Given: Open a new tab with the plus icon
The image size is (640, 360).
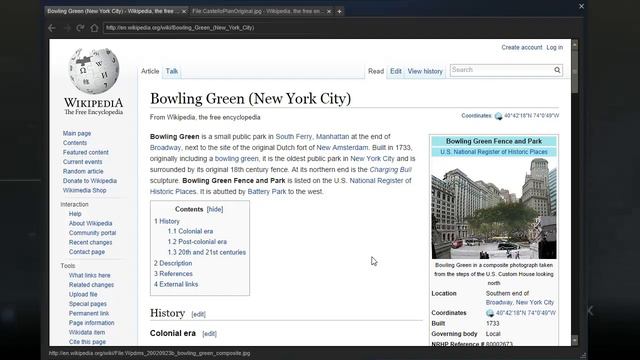Looking at the screenshot, I should [339, 11].
